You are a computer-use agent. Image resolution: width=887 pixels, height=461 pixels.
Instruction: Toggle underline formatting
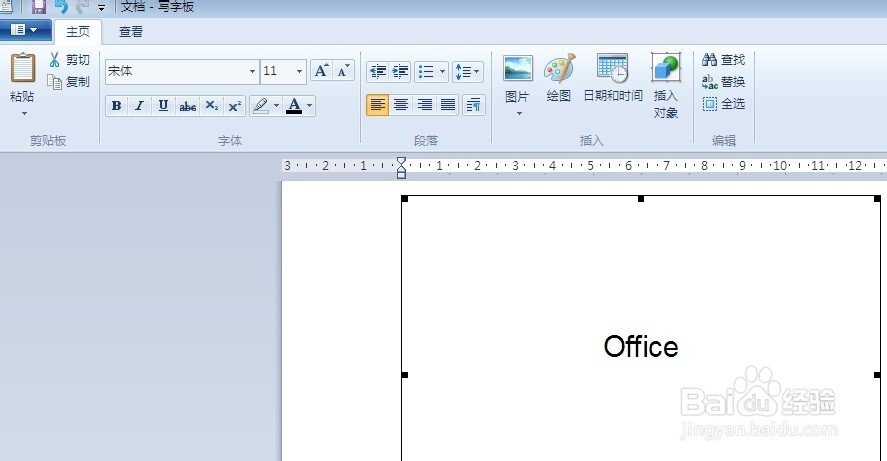pos(163,106)
